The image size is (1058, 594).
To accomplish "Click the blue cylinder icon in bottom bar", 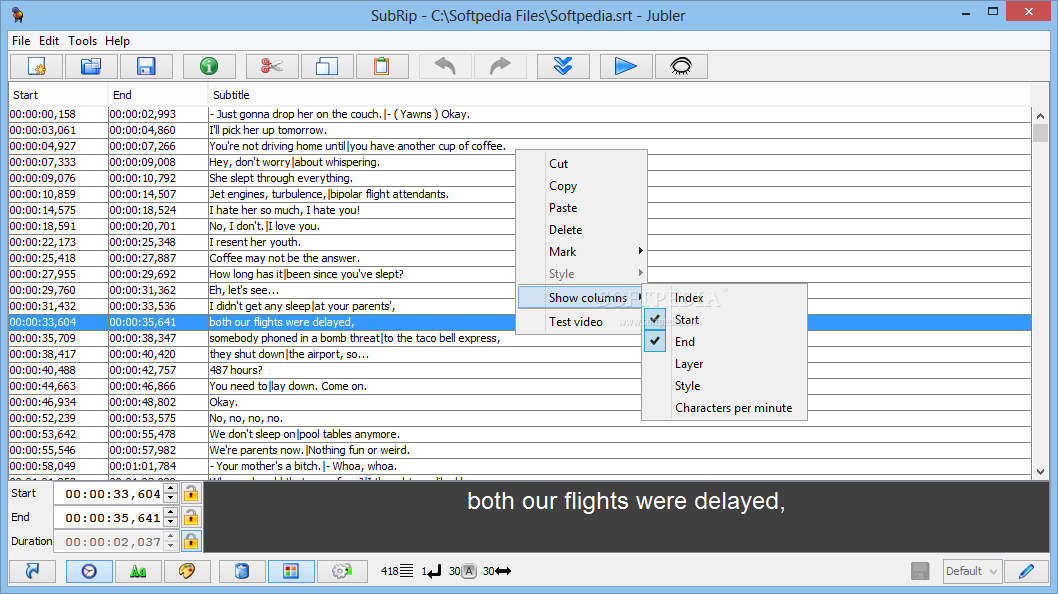I will click(x=242, y=571).
